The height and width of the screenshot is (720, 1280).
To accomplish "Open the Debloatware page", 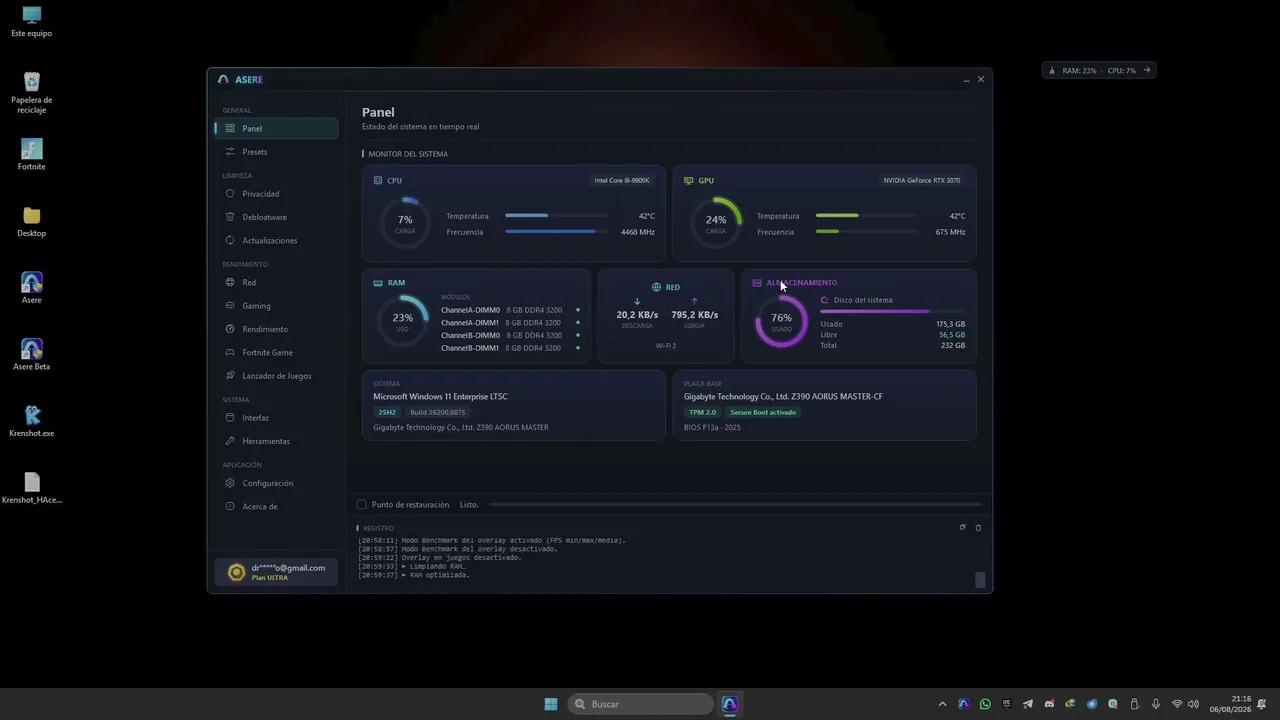I will tap(276, 217).
